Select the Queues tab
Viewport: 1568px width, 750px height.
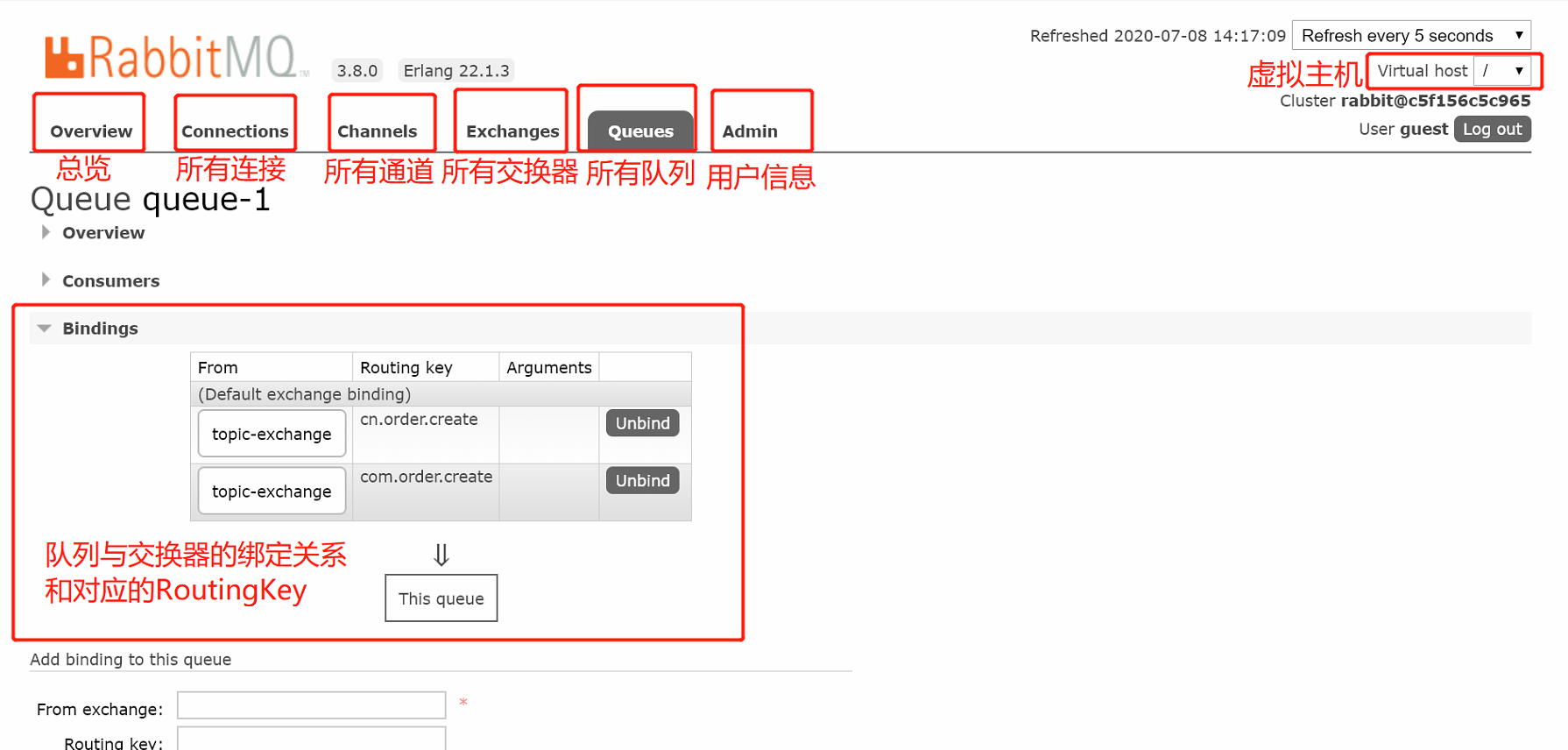(x=640, y=131)
